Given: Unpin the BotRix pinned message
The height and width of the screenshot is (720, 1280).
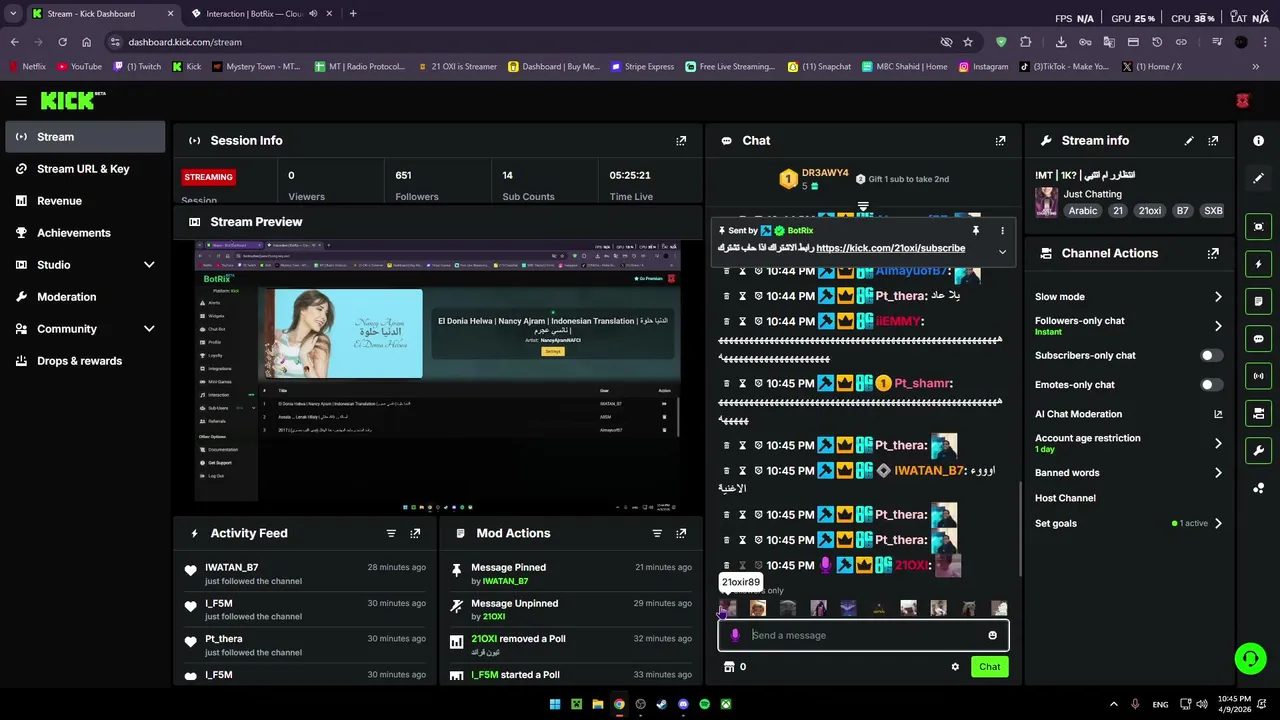Looking at the screenshot, I should (976, 231).
